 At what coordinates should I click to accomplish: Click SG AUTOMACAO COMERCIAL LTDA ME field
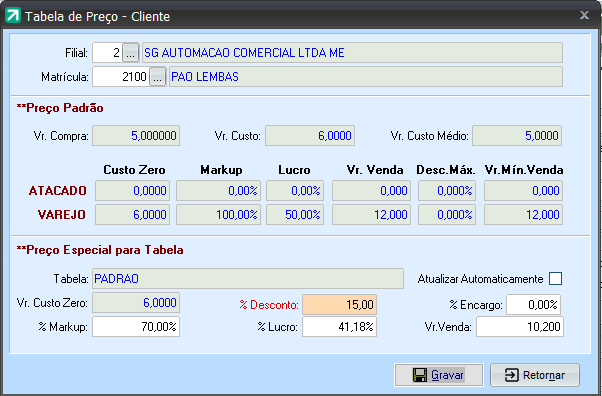[352, 53]
